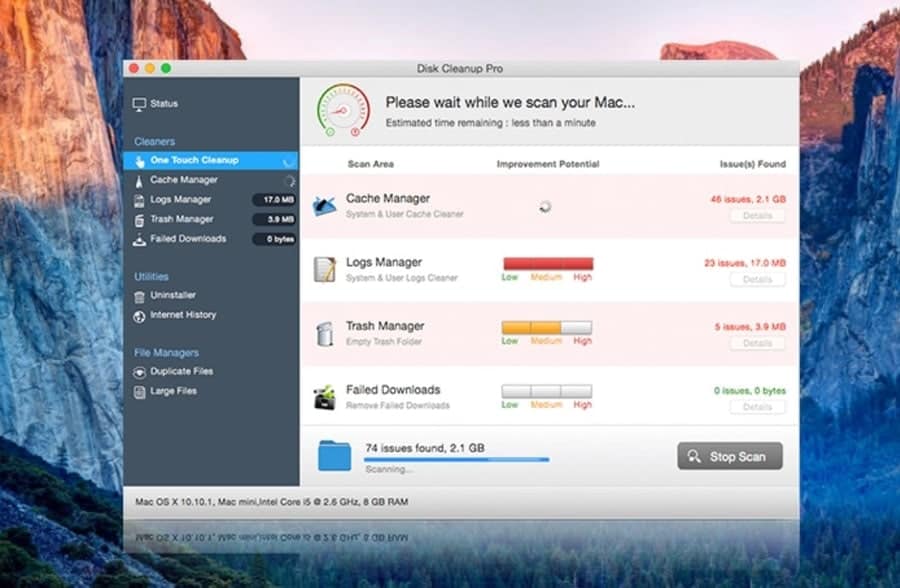The width and height of the screenshot is (900, 588).
Task: Open Large Files manager
Action: 173,391
